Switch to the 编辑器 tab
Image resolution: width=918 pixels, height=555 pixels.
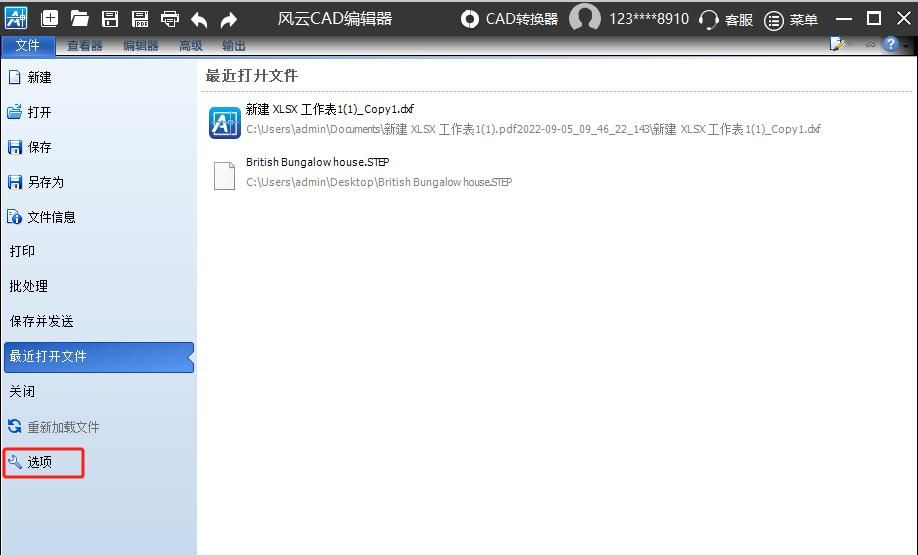tap(141, 46)
